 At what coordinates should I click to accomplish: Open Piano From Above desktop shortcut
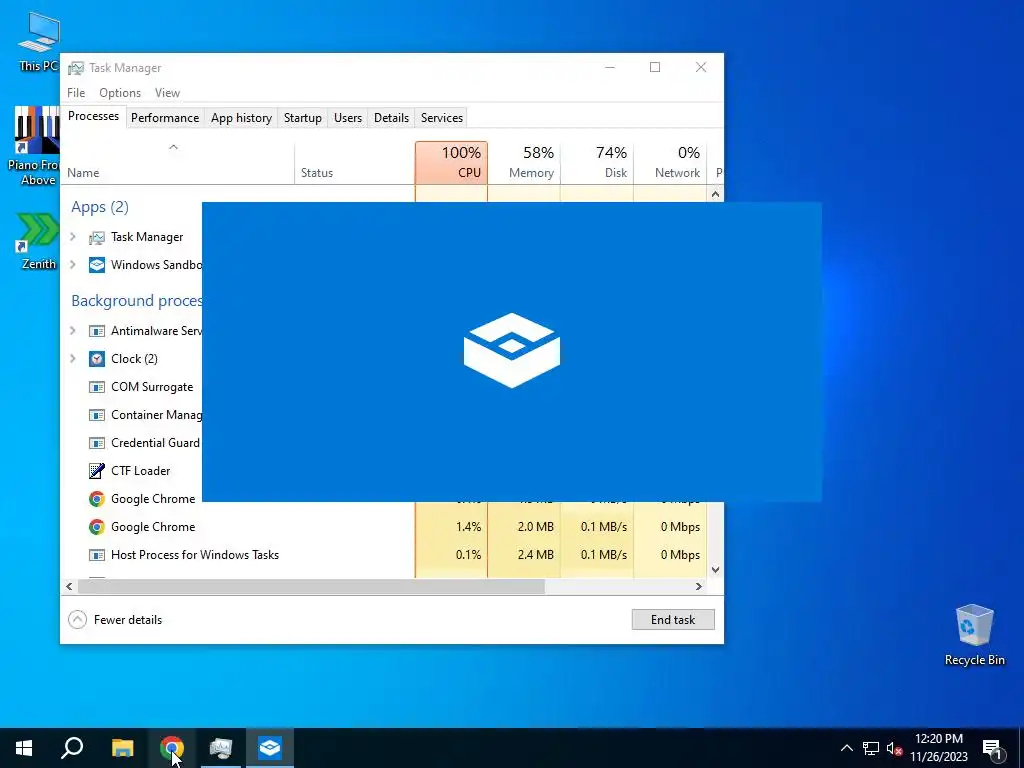coord(37,145)
